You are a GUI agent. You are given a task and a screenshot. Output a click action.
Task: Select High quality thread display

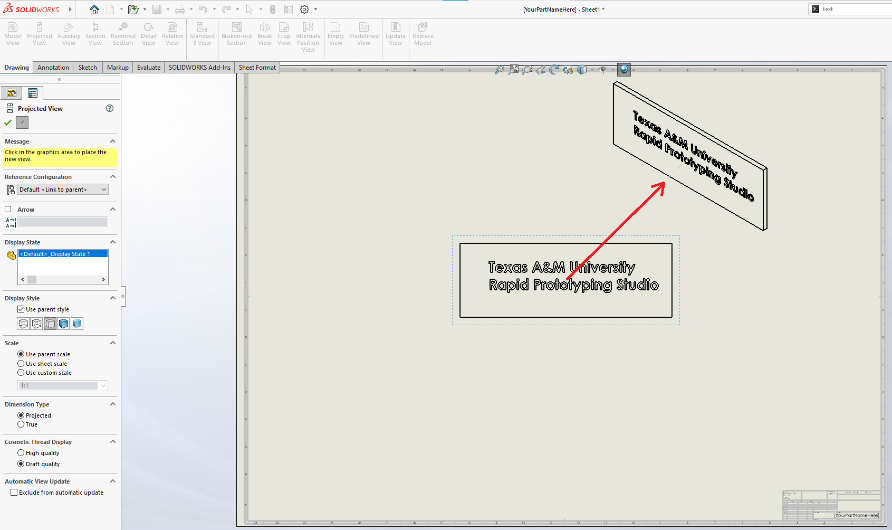pyautogui.click(x=21, y=452)
